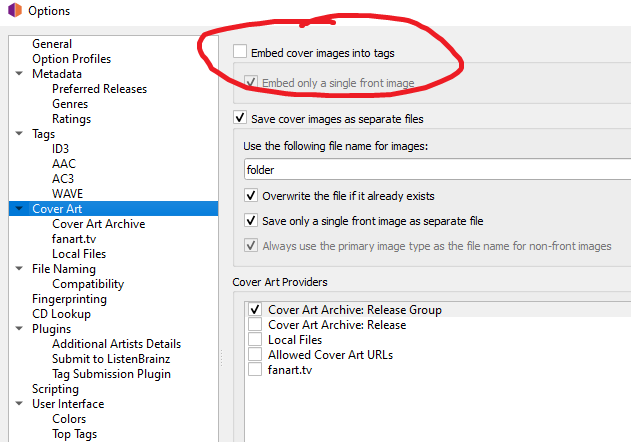
Task: Go to Fingerprinting settings
Action: pos(69,299)
